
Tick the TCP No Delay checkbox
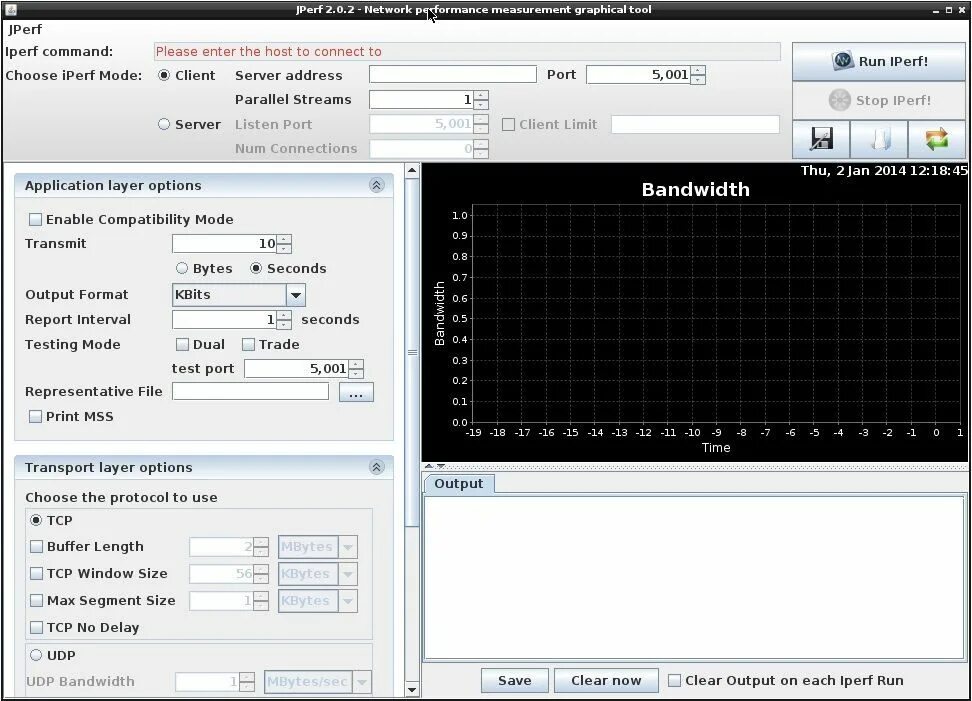click(37, 628)
